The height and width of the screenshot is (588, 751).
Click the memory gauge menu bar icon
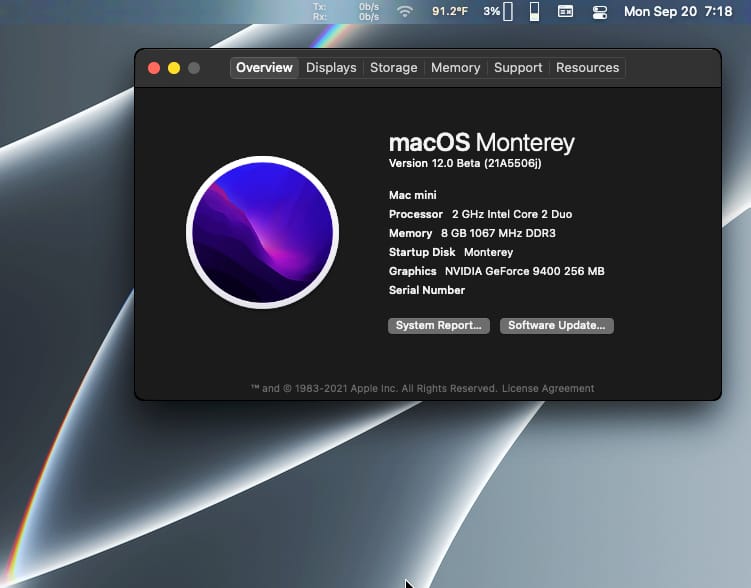click(535, 11)
